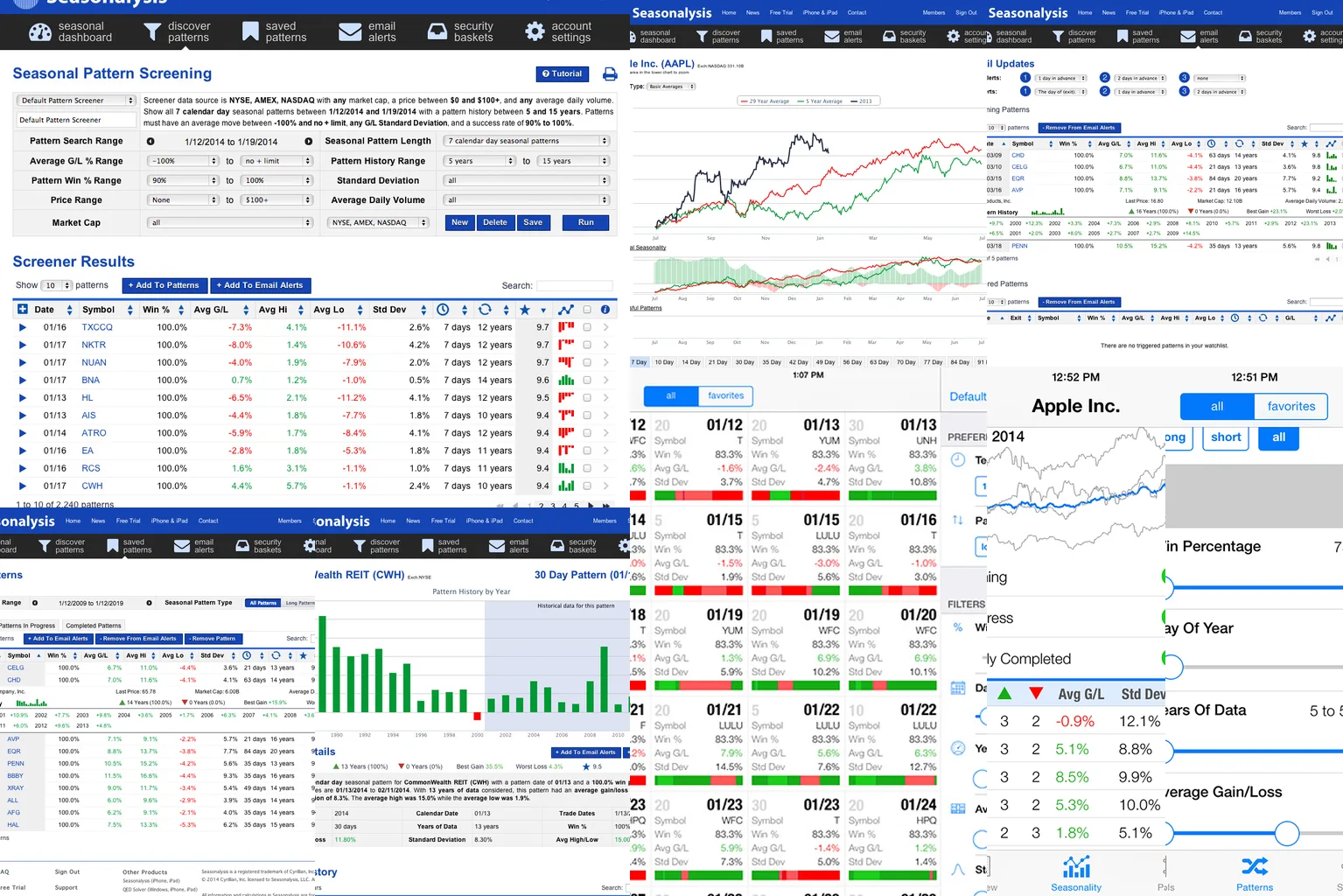
Task: Click the Run screener button
Action: click(585, 222)
